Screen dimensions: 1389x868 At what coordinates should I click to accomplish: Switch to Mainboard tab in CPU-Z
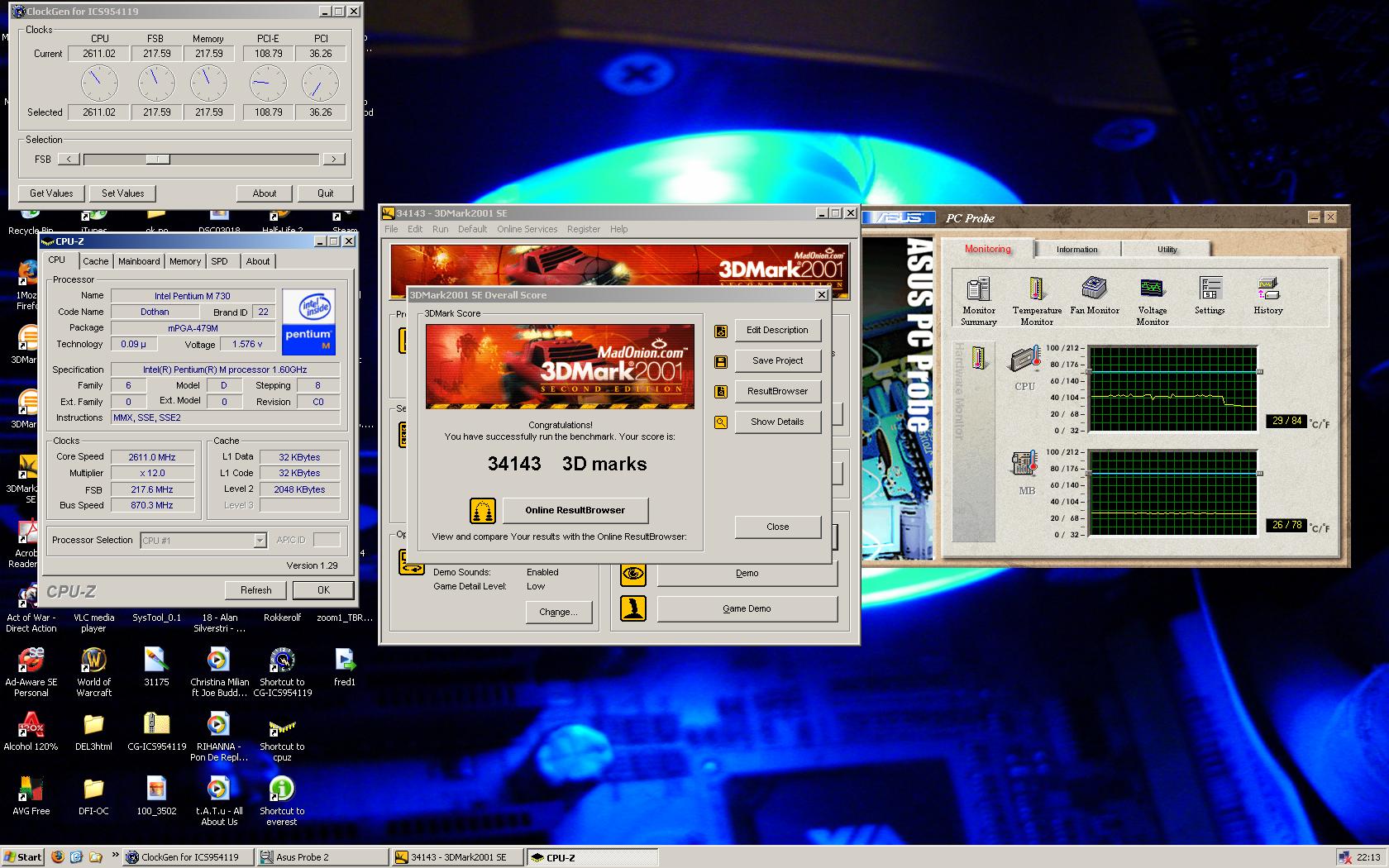(139, 261)
